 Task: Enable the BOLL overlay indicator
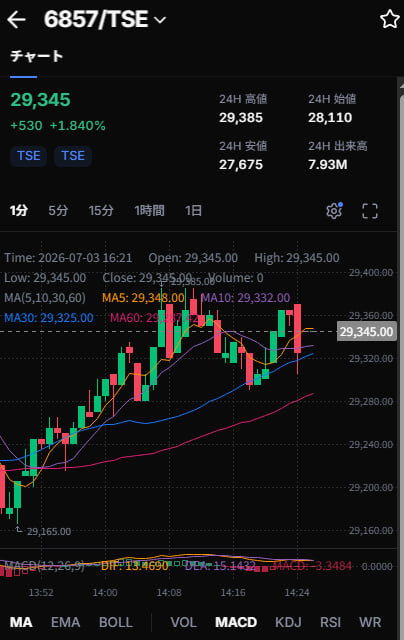pos(115,622)
